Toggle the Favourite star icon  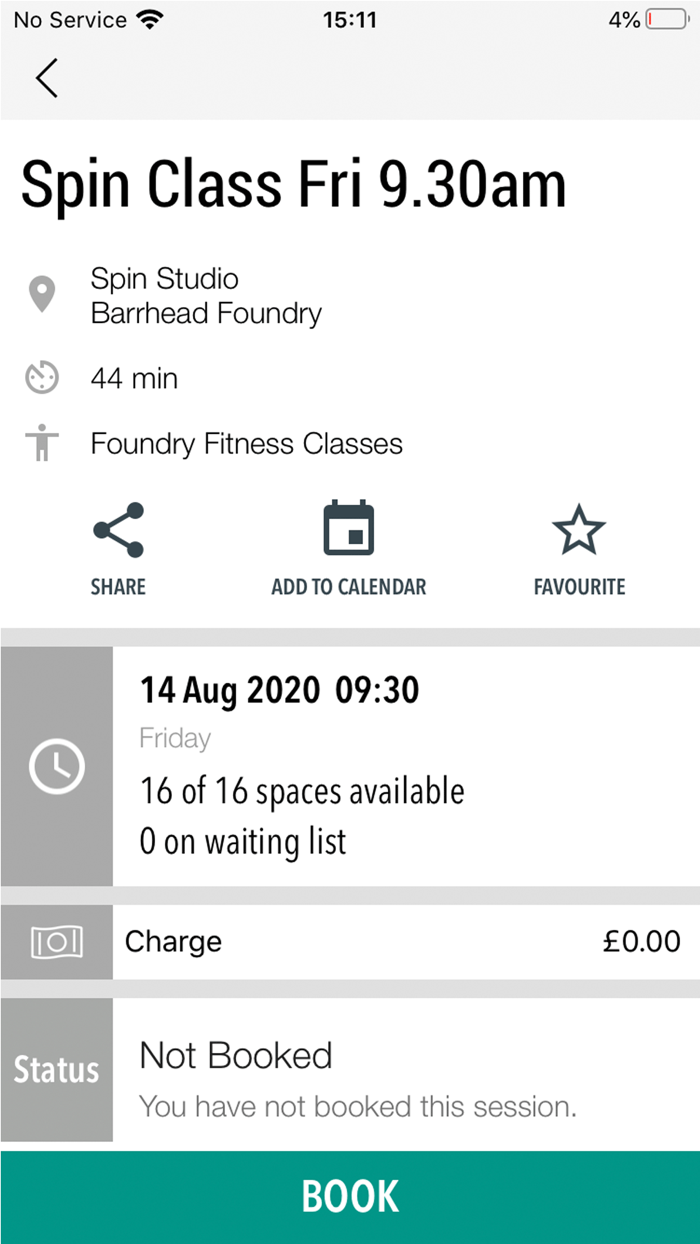(579, 530)
